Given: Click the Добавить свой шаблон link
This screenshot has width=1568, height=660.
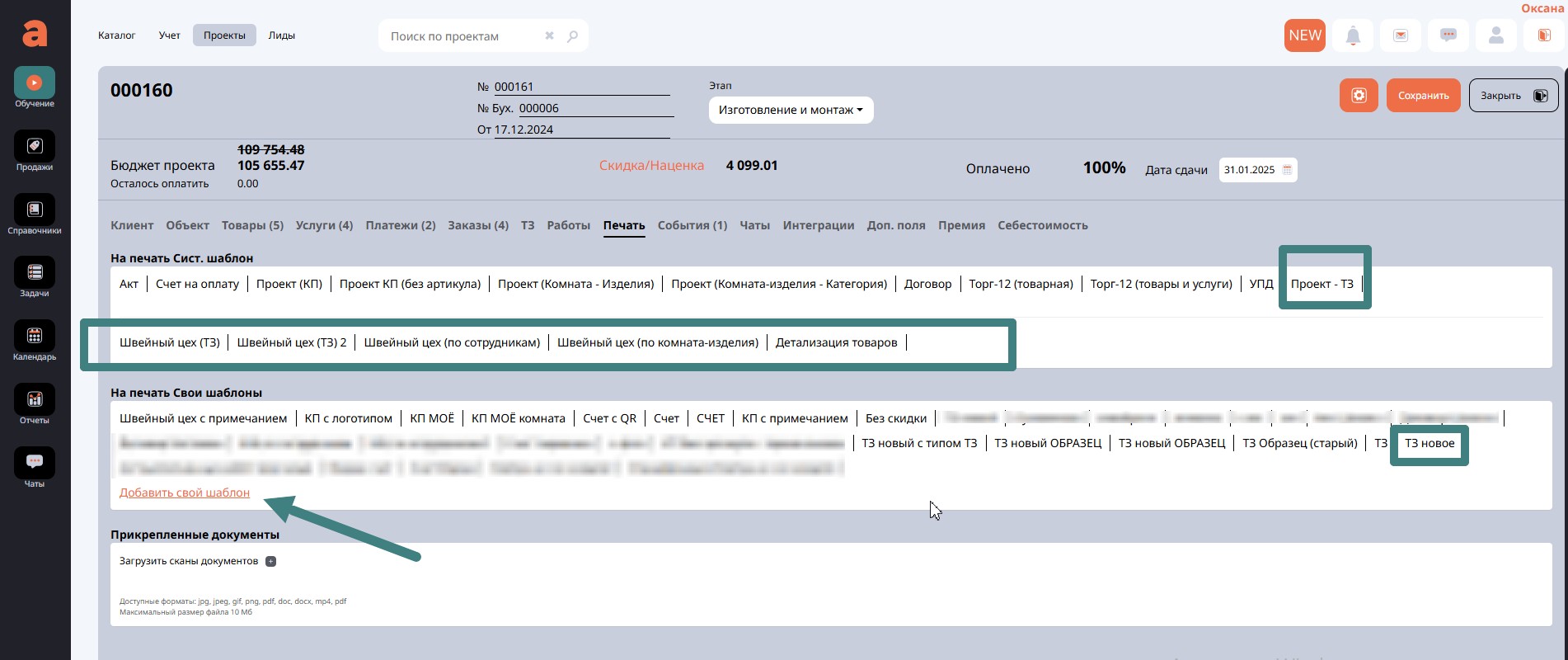Looking at the screenshot, I should pyautogui.click(x=184, y=493).
